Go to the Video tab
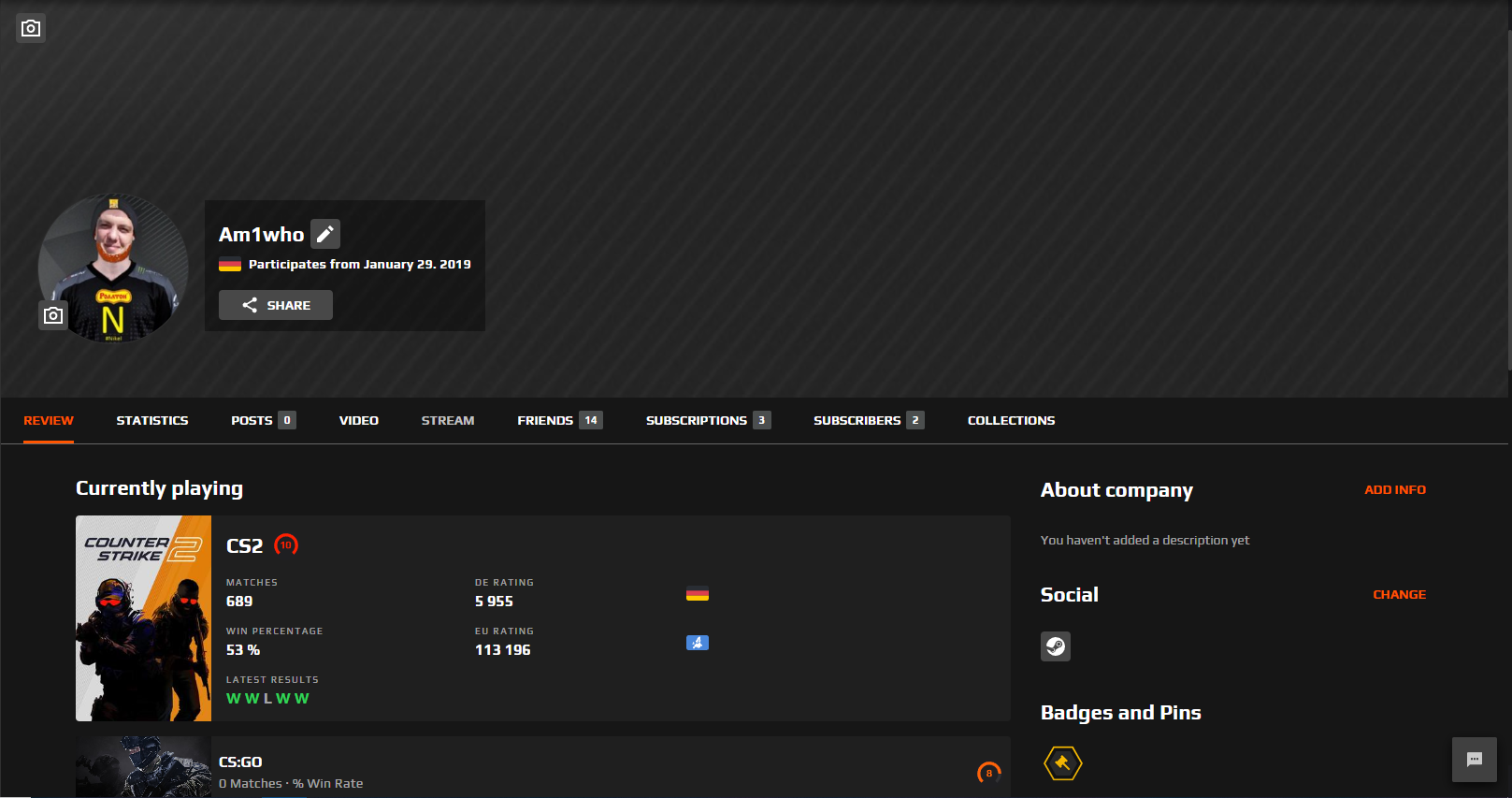 pyautogui.click(x=359, y=421)
